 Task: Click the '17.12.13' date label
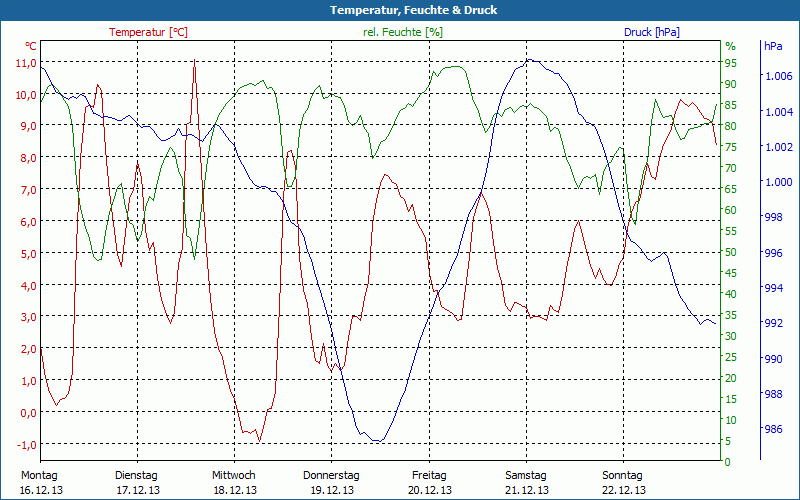[138, 491]
